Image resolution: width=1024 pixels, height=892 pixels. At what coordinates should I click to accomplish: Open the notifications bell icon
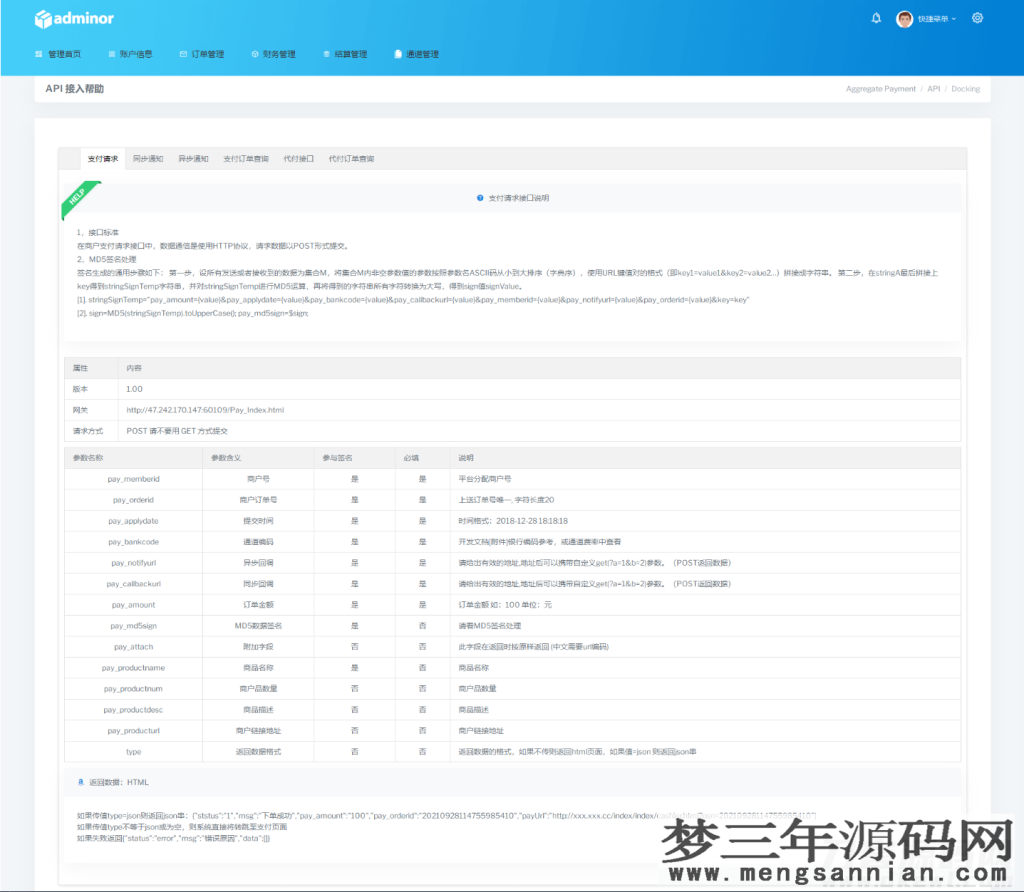(x=873, y=17)
